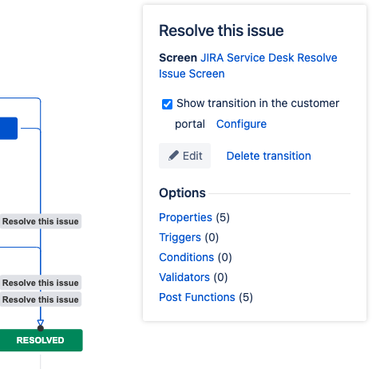Select the green RESOLVED status node

point(41,340)
